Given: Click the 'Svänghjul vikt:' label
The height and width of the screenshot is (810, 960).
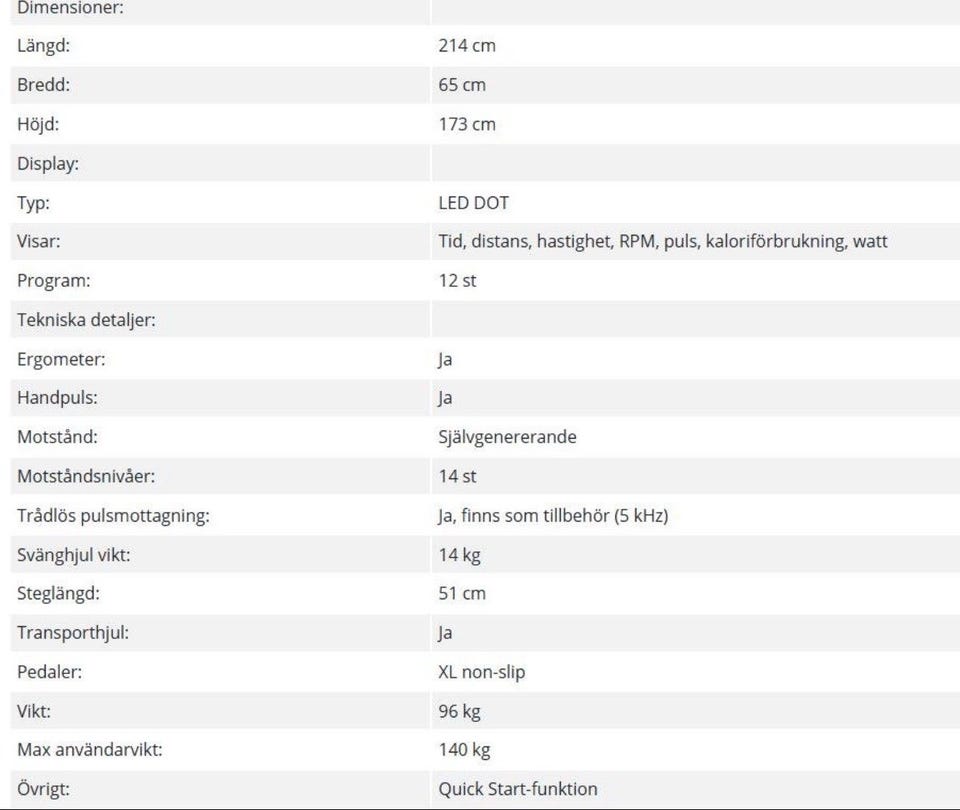Looking at the screenshot, I should tap(74, 555).
